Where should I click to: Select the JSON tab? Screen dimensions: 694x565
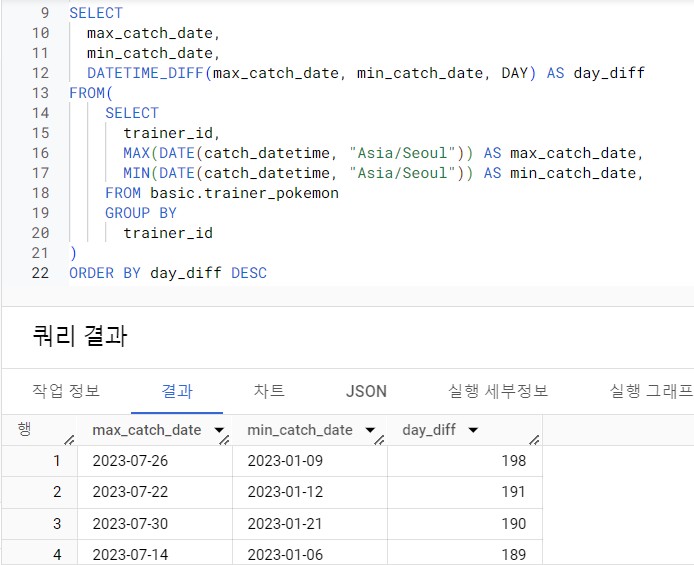(366, 391)
